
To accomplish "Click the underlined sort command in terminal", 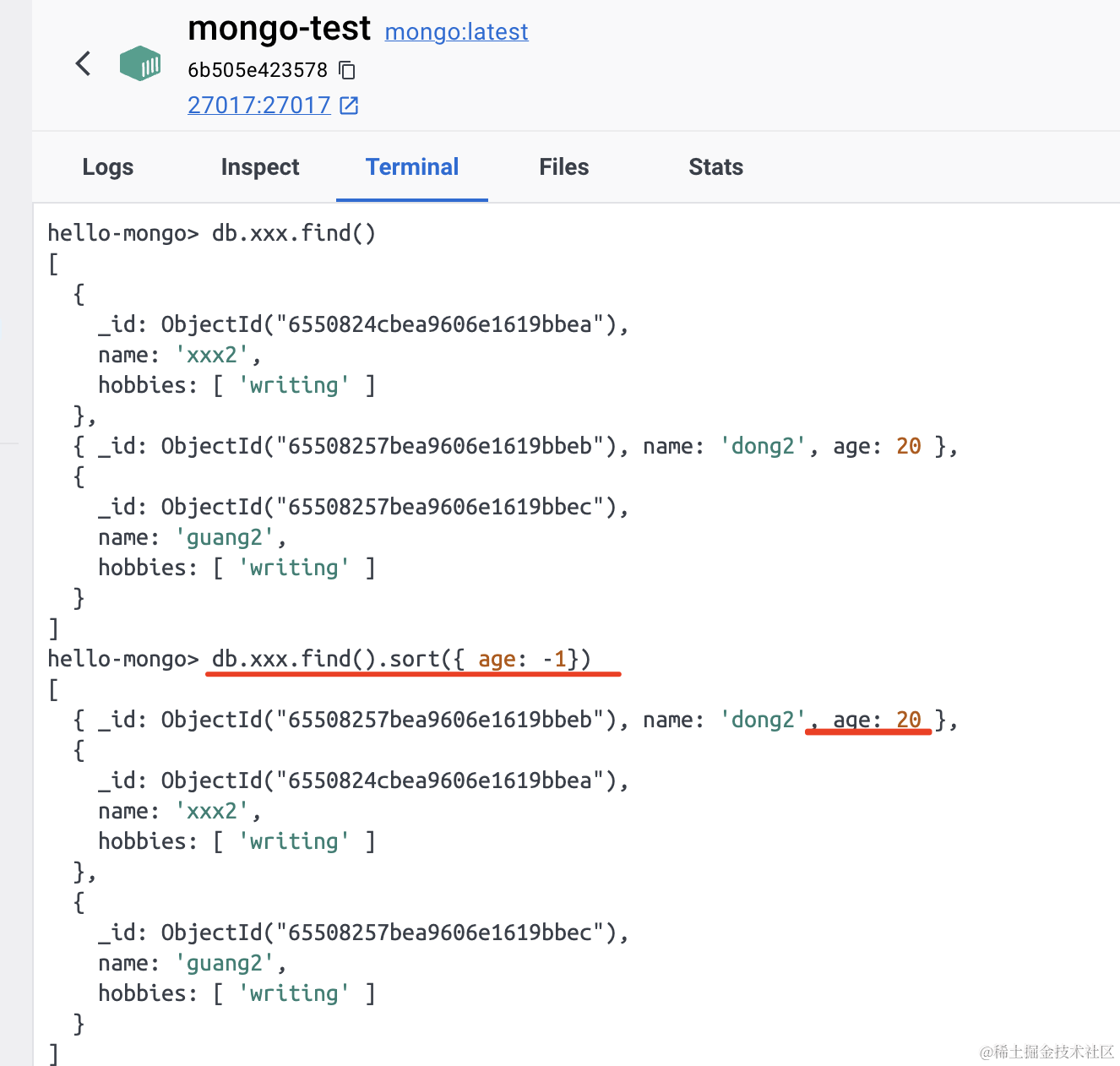I will pyautogui.click(x=401, y=659).
